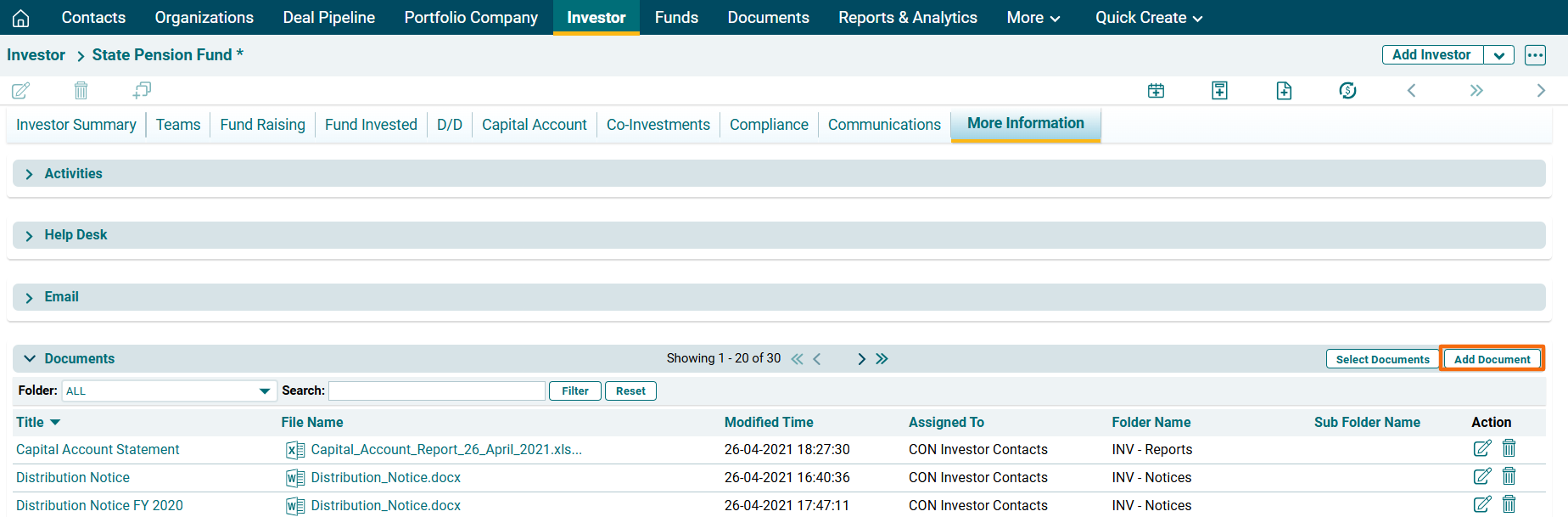The width and height of the screenshot is (1568, 517).
Task: Go to last page of documents list
Action: (x=882, y=358)
